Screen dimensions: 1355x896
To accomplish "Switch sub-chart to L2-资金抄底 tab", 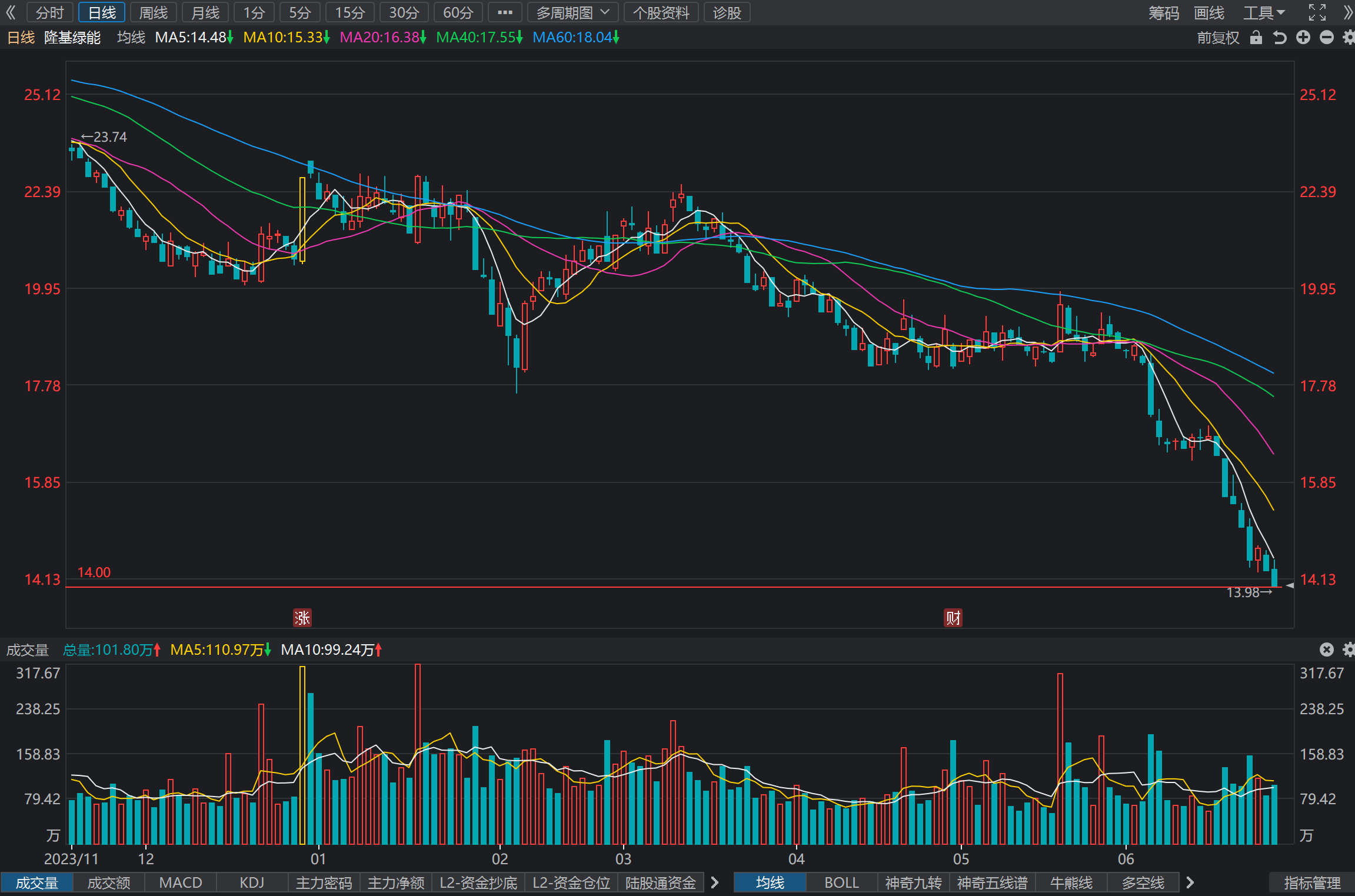I will click(x=478, y=882).
